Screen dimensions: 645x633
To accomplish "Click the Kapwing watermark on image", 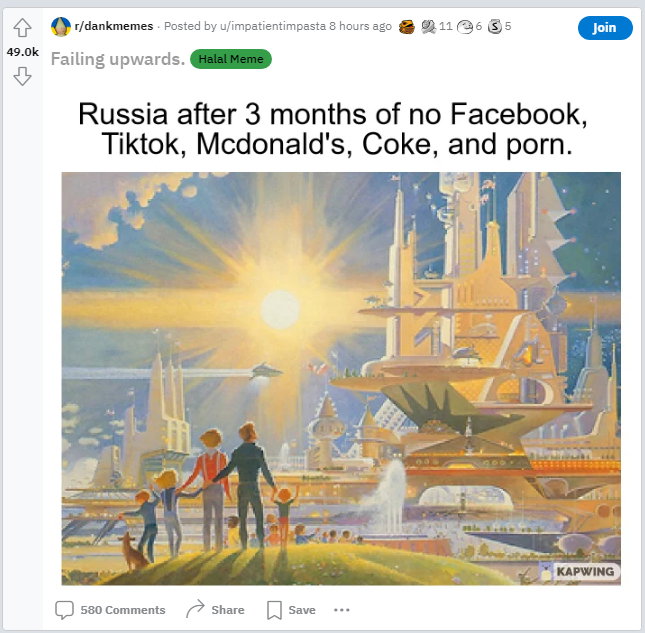I will click(579, 571).
